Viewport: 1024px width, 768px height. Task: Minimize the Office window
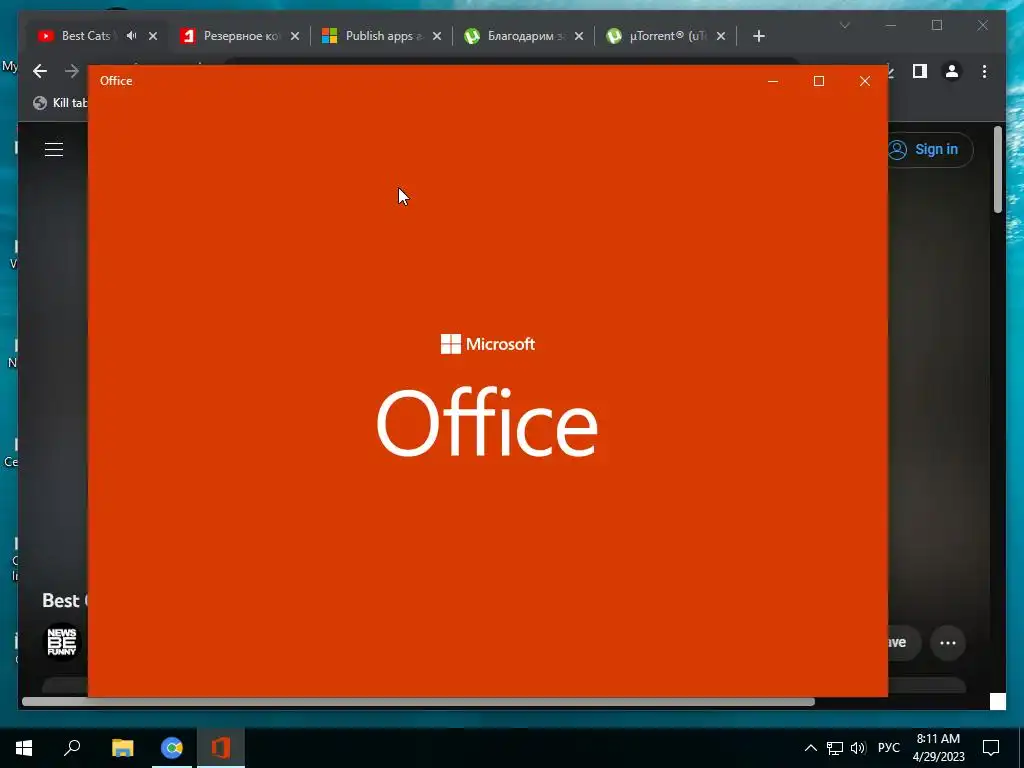click(773, 81)
